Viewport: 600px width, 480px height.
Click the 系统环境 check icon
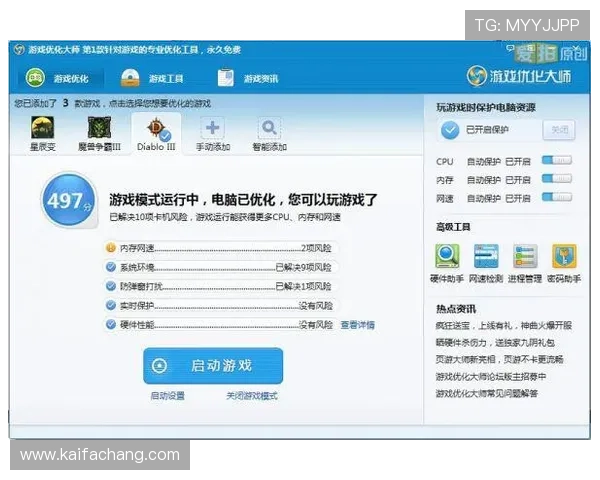[x=111, y=267]
